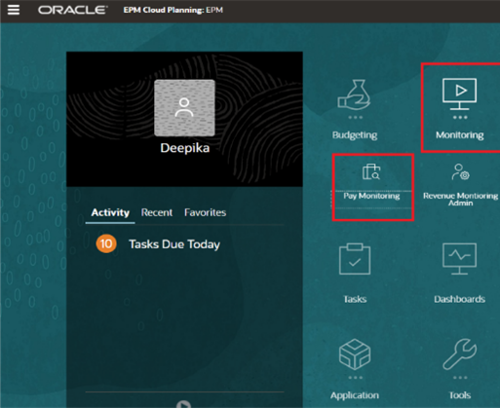Switch to the Recent tab
This screenshot has height=408, width=500.
(157, 212)
